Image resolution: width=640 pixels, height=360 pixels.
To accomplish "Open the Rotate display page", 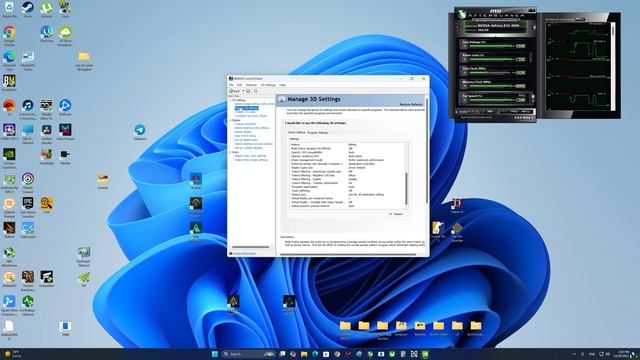I will (243, 132).
